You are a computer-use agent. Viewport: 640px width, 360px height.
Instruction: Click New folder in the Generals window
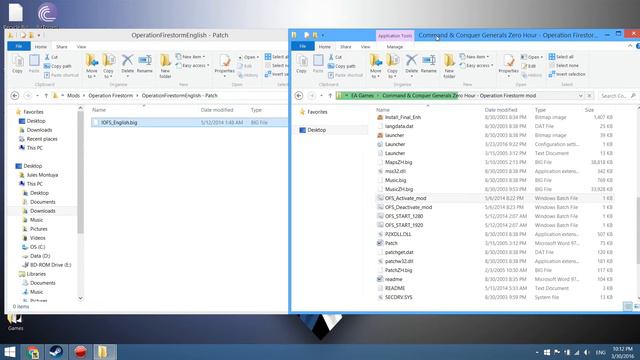click(449, 66)
